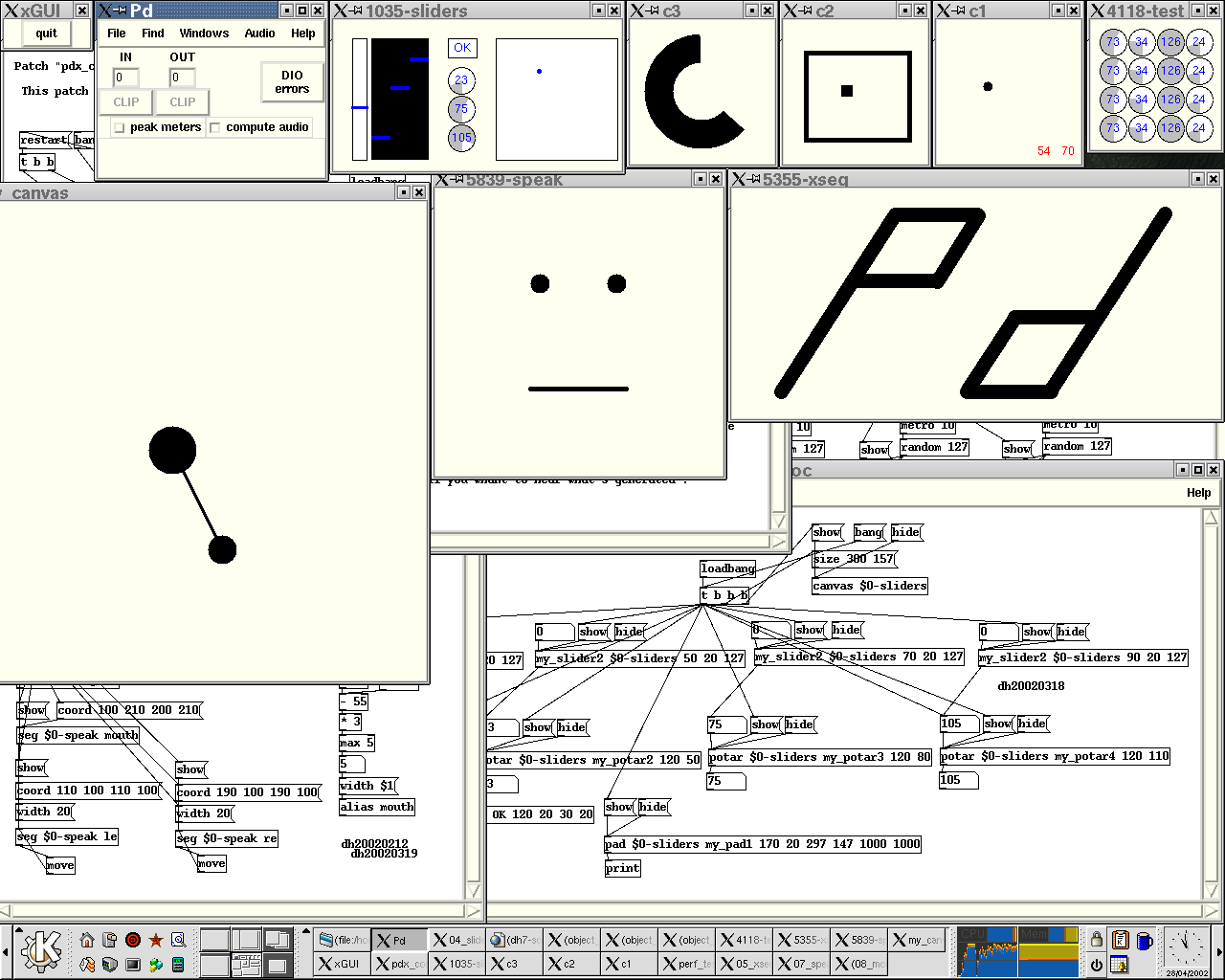
Task: Hide the panel with left edge arrow
Action: (x=5, y=951)
